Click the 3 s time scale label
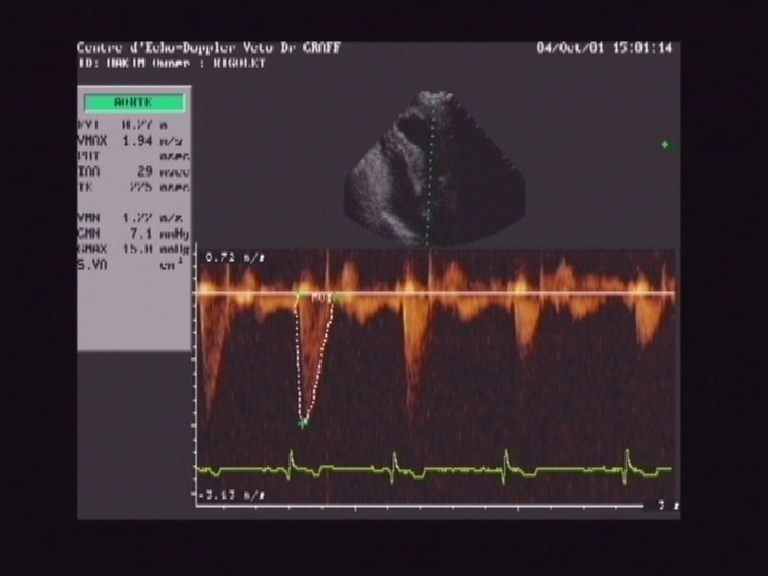The width and height of the screenshot is (768, 576). (668, 505)
